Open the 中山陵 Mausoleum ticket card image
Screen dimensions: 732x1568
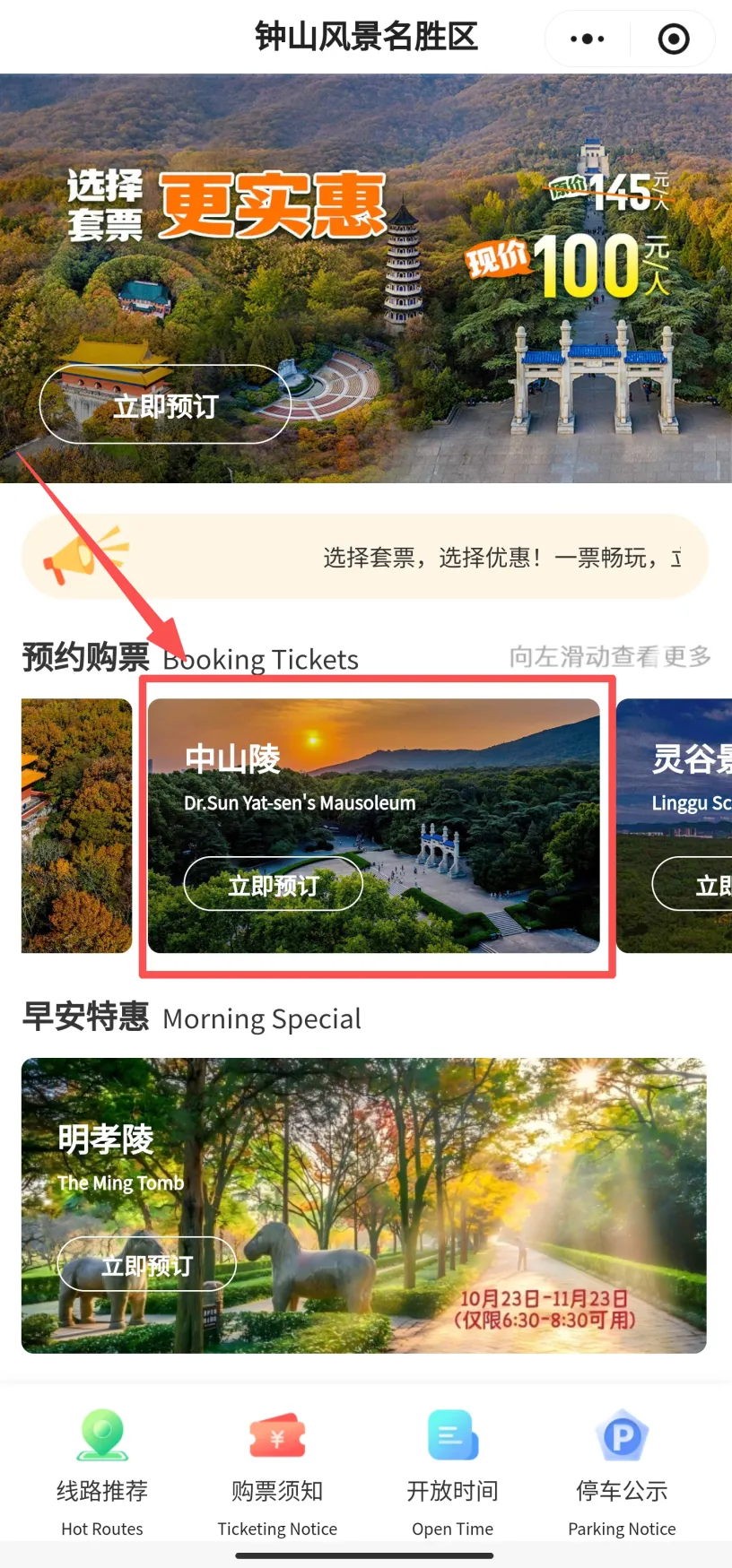(x=374, y=826)
